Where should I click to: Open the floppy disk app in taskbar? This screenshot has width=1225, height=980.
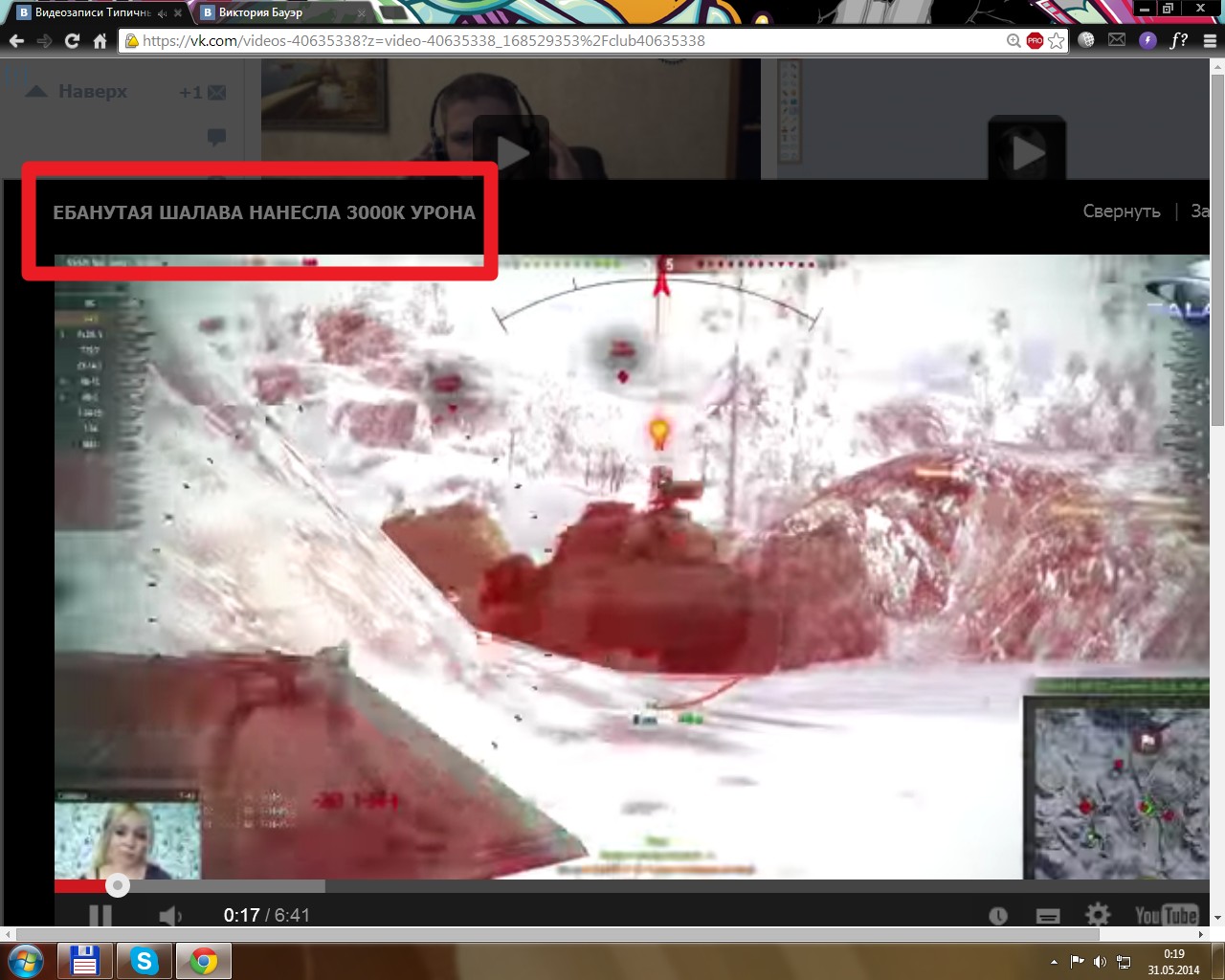click(85, 961)
